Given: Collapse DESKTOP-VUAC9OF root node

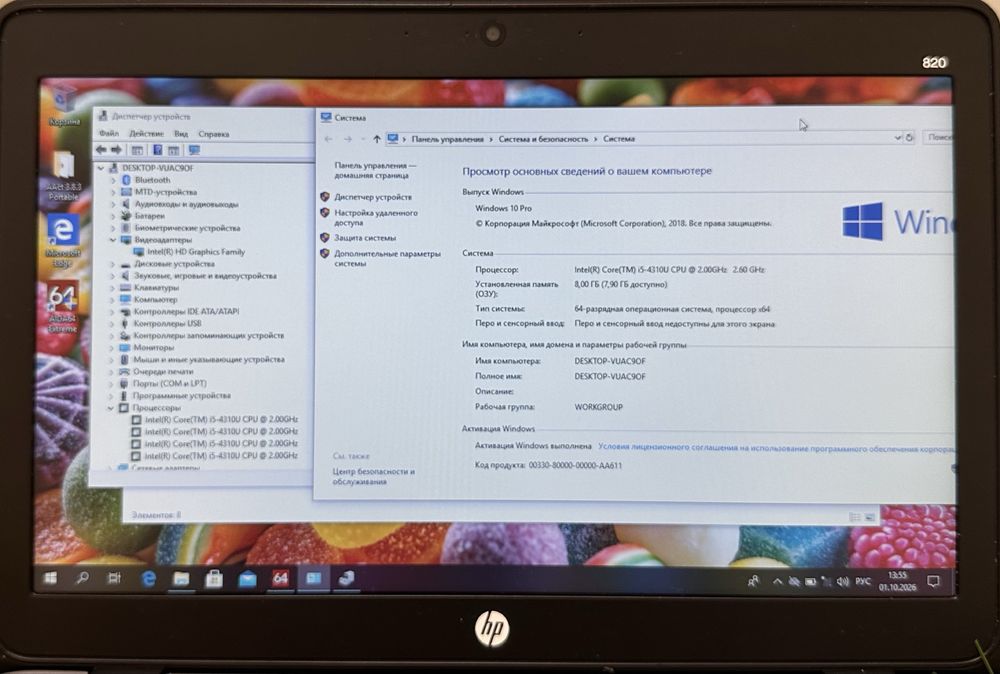Looking at the screenshot, I should click(101, 168).
